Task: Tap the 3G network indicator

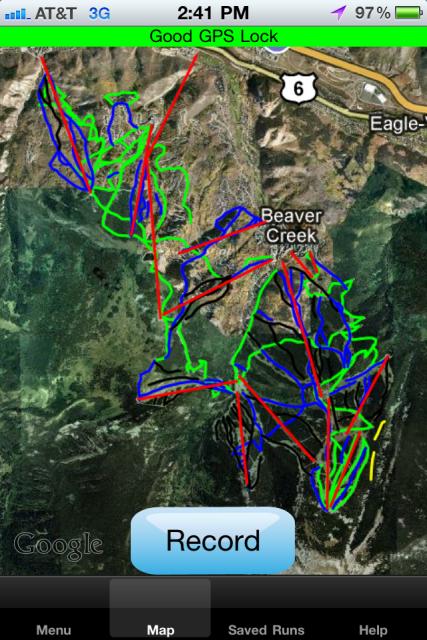Action: 99,13
